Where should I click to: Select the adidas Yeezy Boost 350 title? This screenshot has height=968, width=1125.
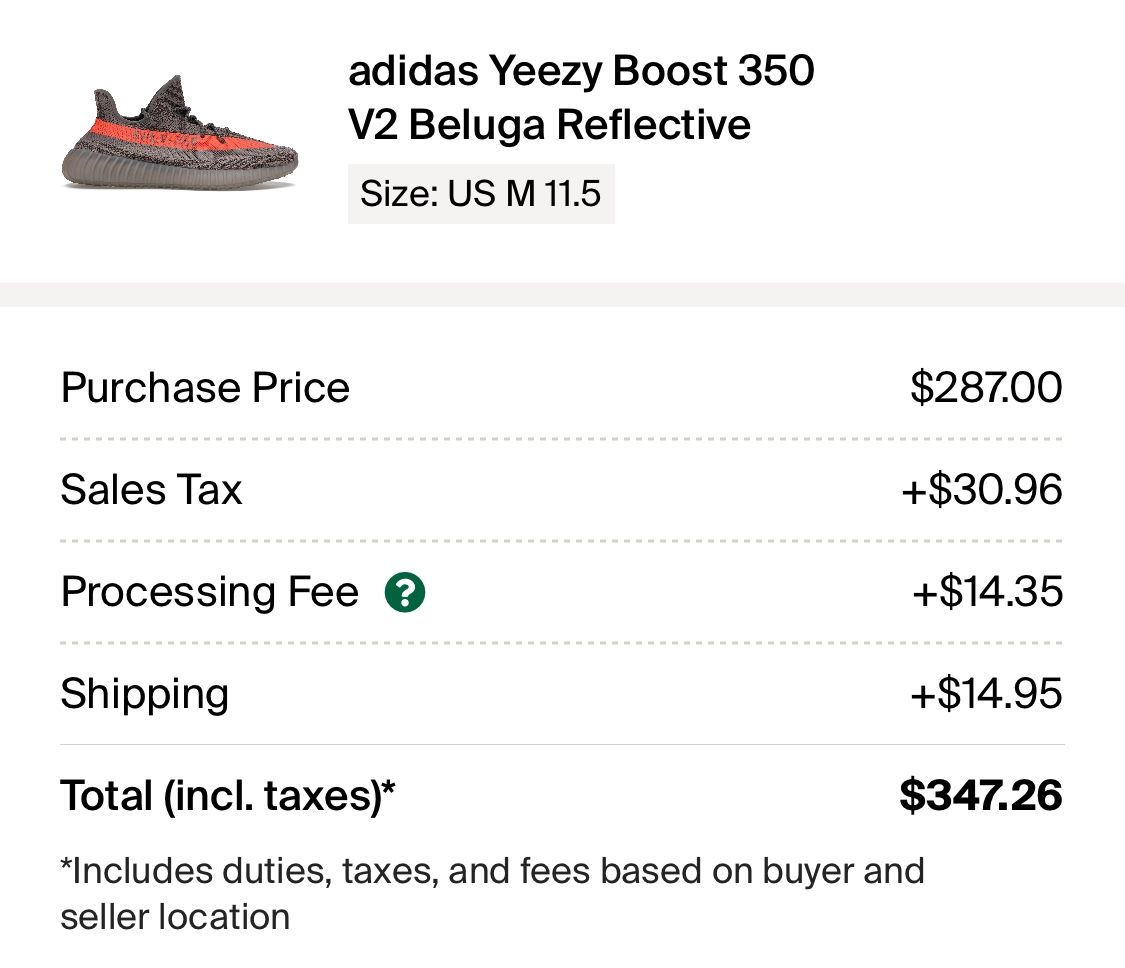tap(581, 70)
